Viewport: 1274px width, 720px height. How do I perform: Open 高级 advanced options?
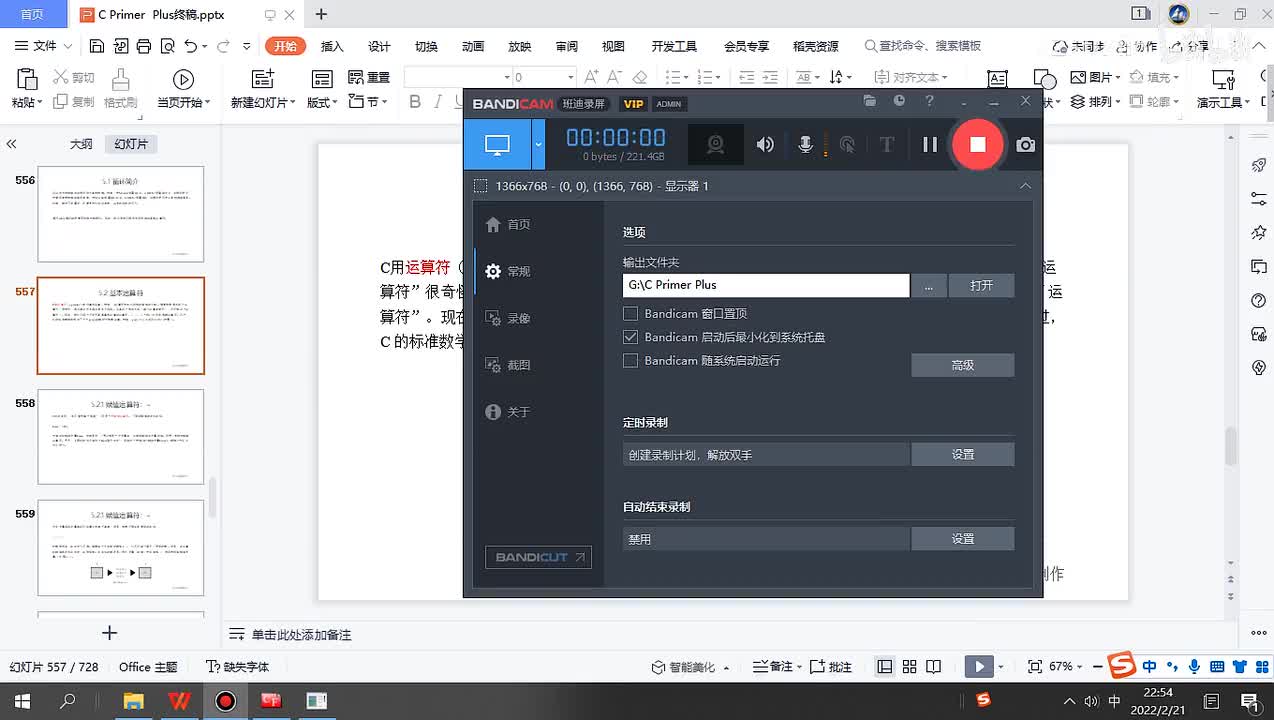coord(962,365)
